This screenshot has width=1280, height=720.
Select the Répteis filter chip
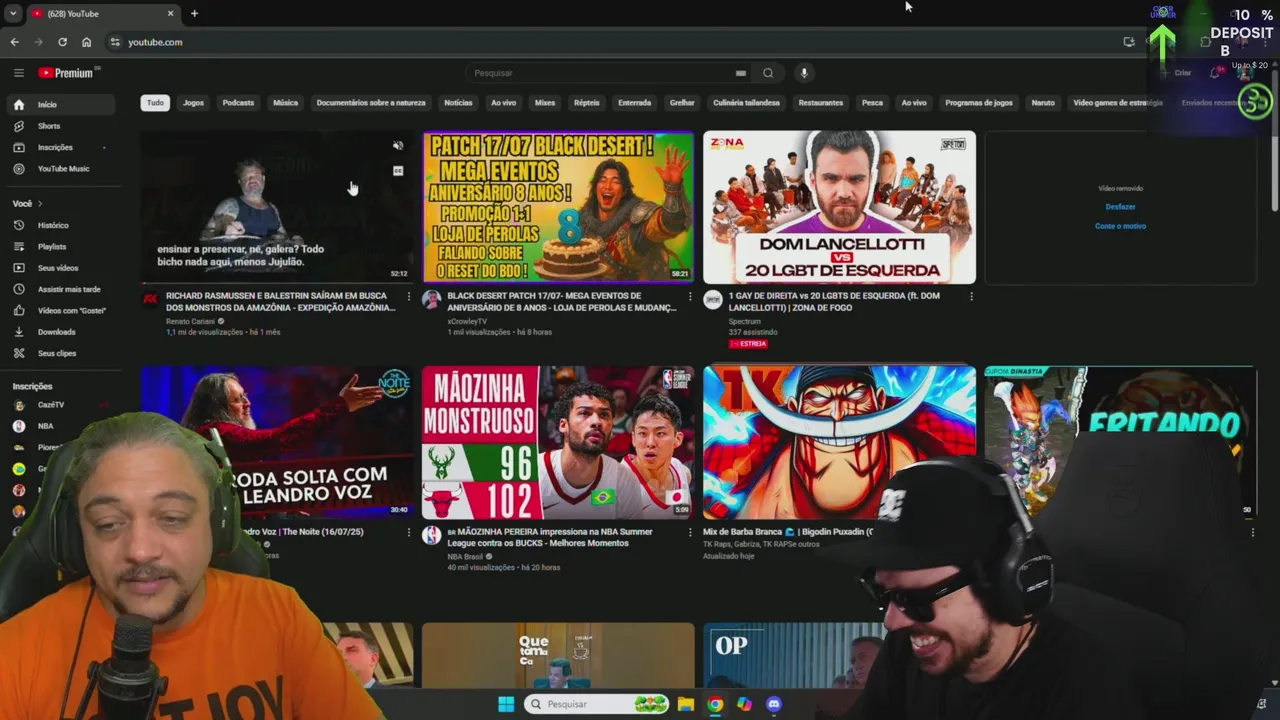pos(587,102)
